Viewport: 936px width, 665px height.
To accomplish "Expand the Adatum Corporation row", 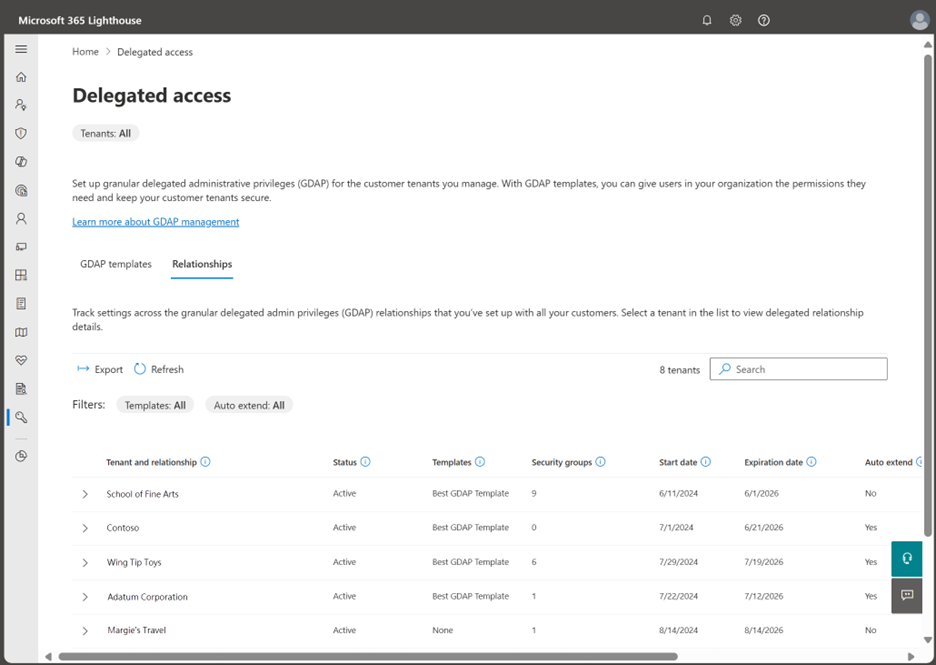I will tap(85, 597).
